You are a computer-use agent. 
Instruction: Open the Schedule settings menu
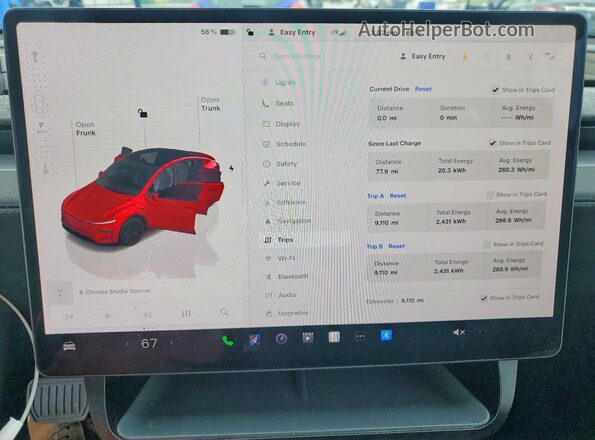click(x=285, y=144)
